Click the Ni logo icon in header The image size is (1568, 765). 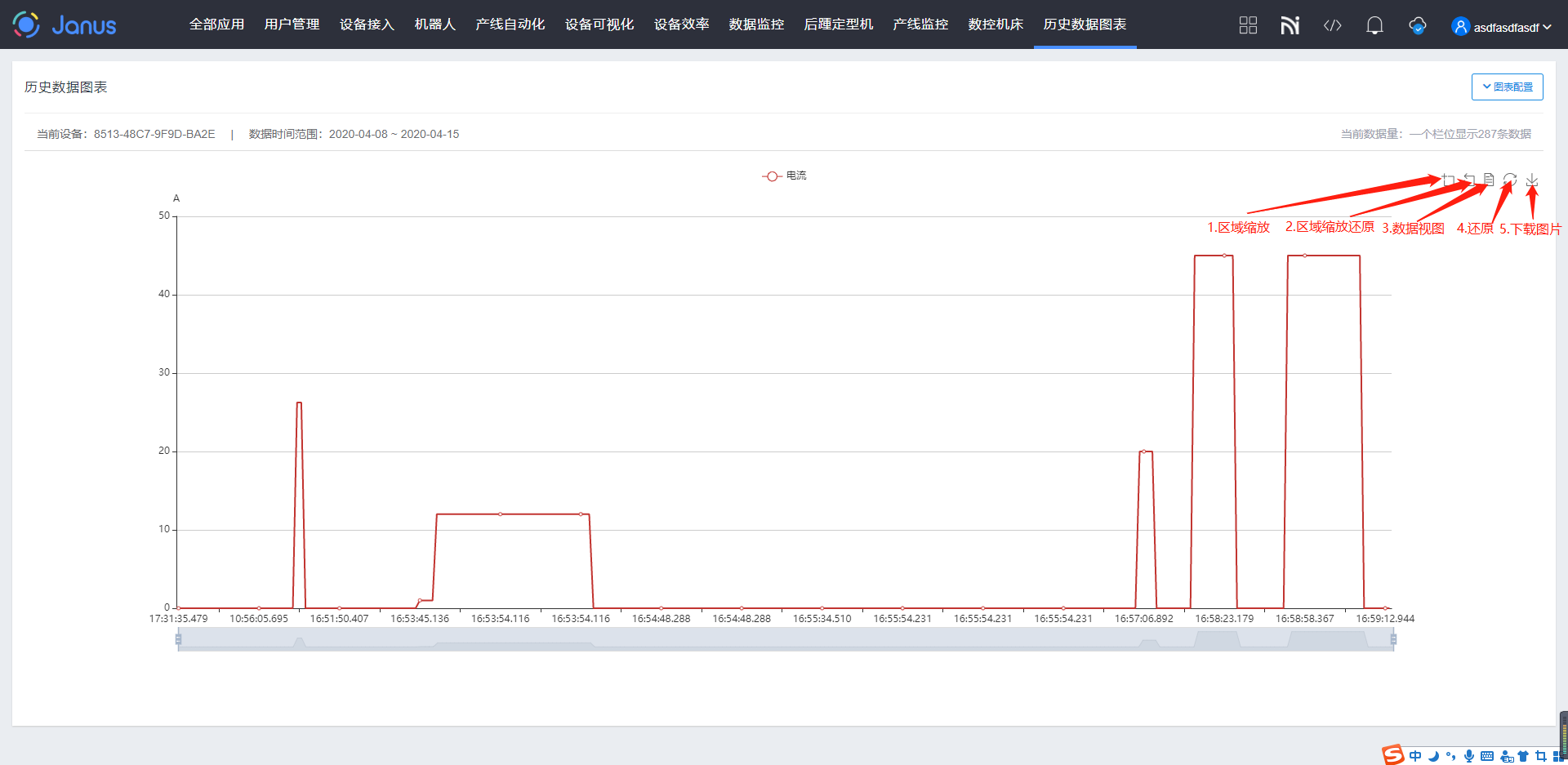[1290, 25]
